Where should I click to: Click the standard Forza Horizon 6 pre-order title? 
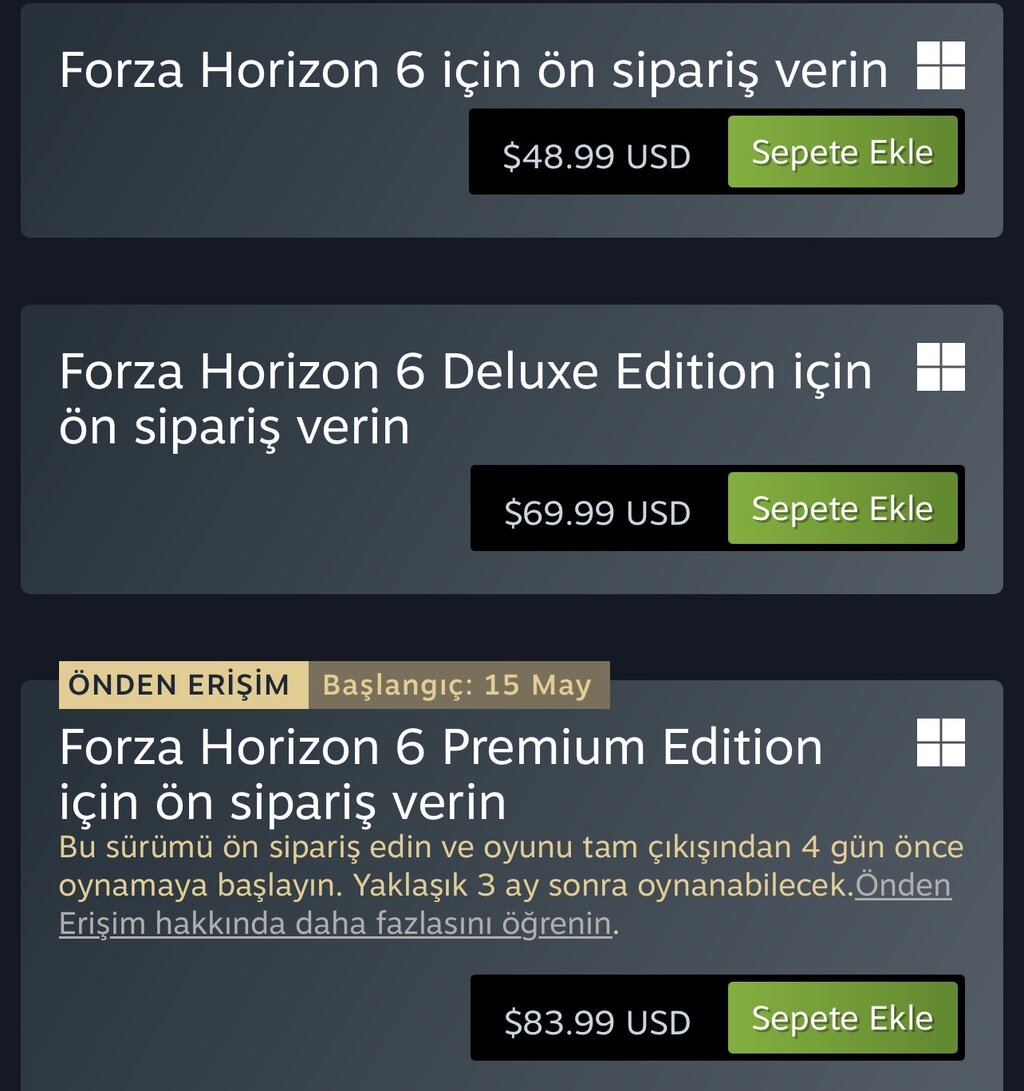pos(473,70)
